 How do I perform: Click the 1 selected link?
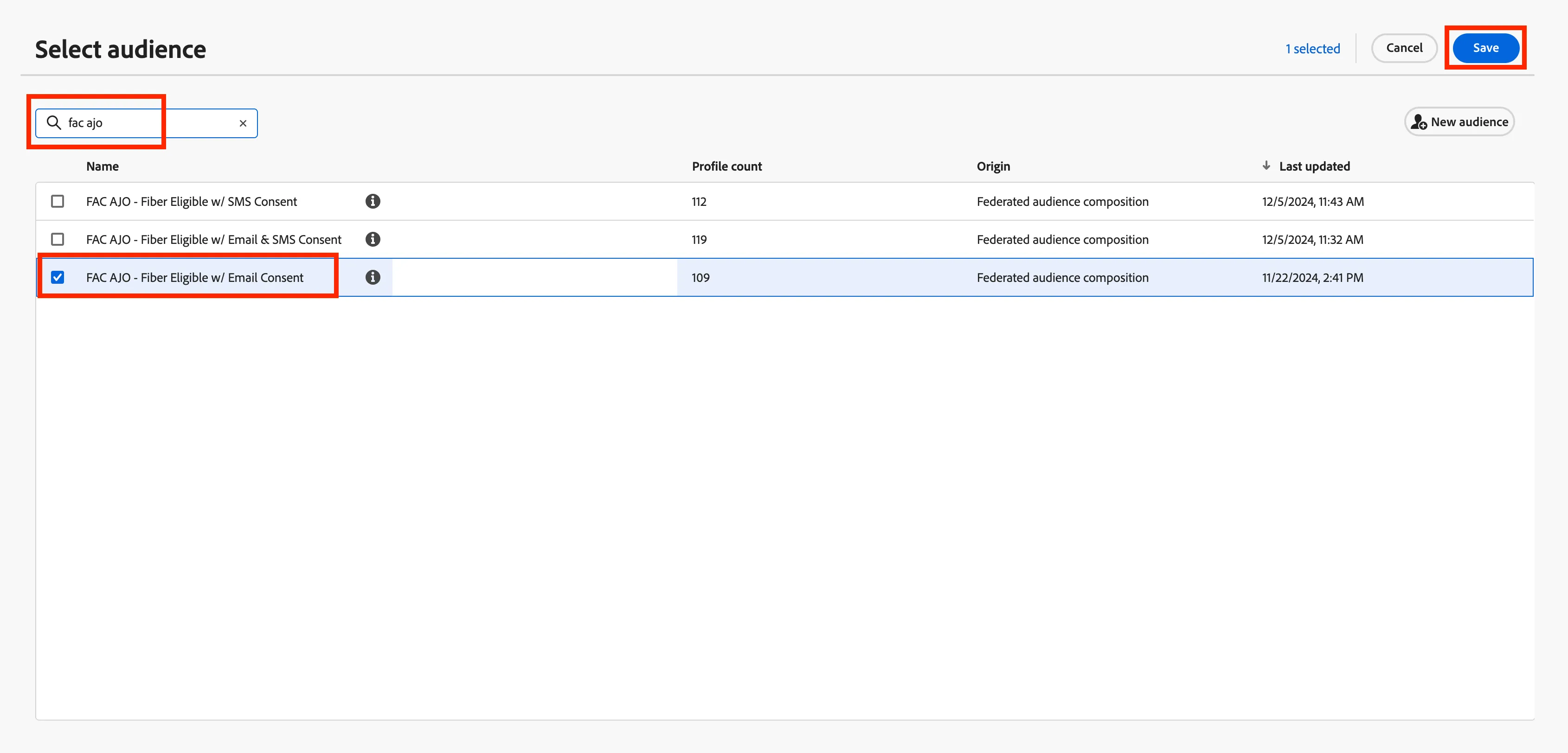[1312, 49]
